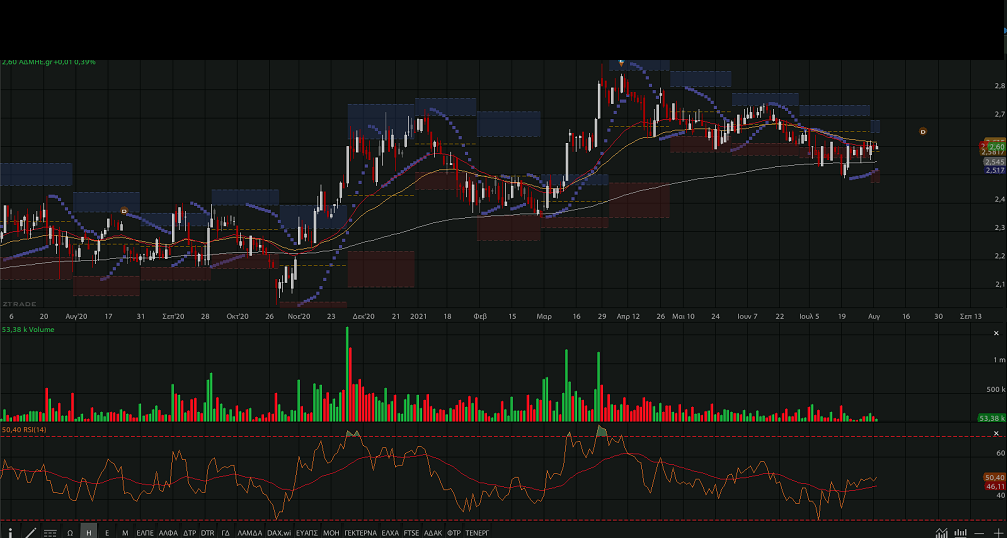Zoom out with the minus icon
This screenshot has width=1007, height=538.
tap(980, 533)
